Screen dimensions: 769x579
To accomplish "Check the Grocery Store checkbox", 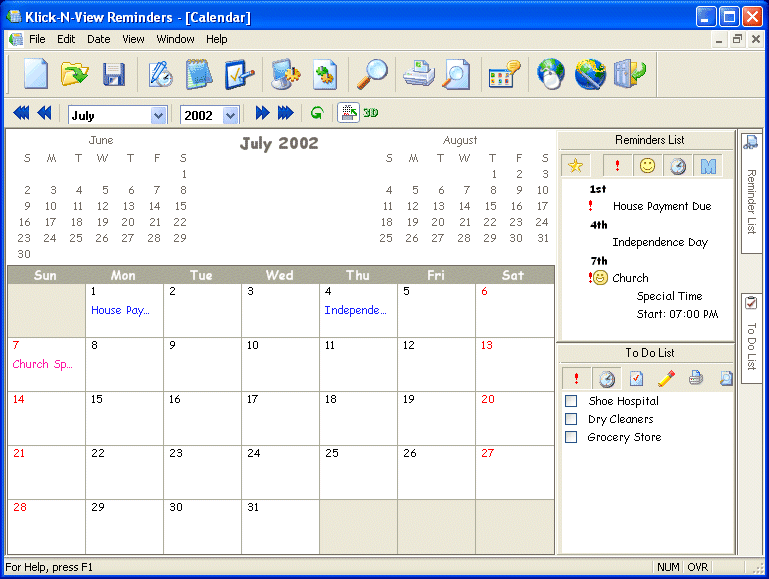I will [x=571, y=437].
